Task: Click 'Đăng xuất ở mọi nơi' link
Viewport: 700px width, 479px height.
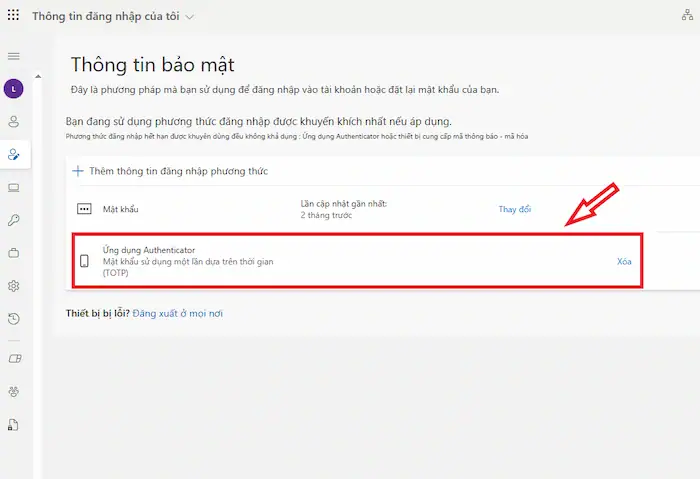Action: click(177, 313)
